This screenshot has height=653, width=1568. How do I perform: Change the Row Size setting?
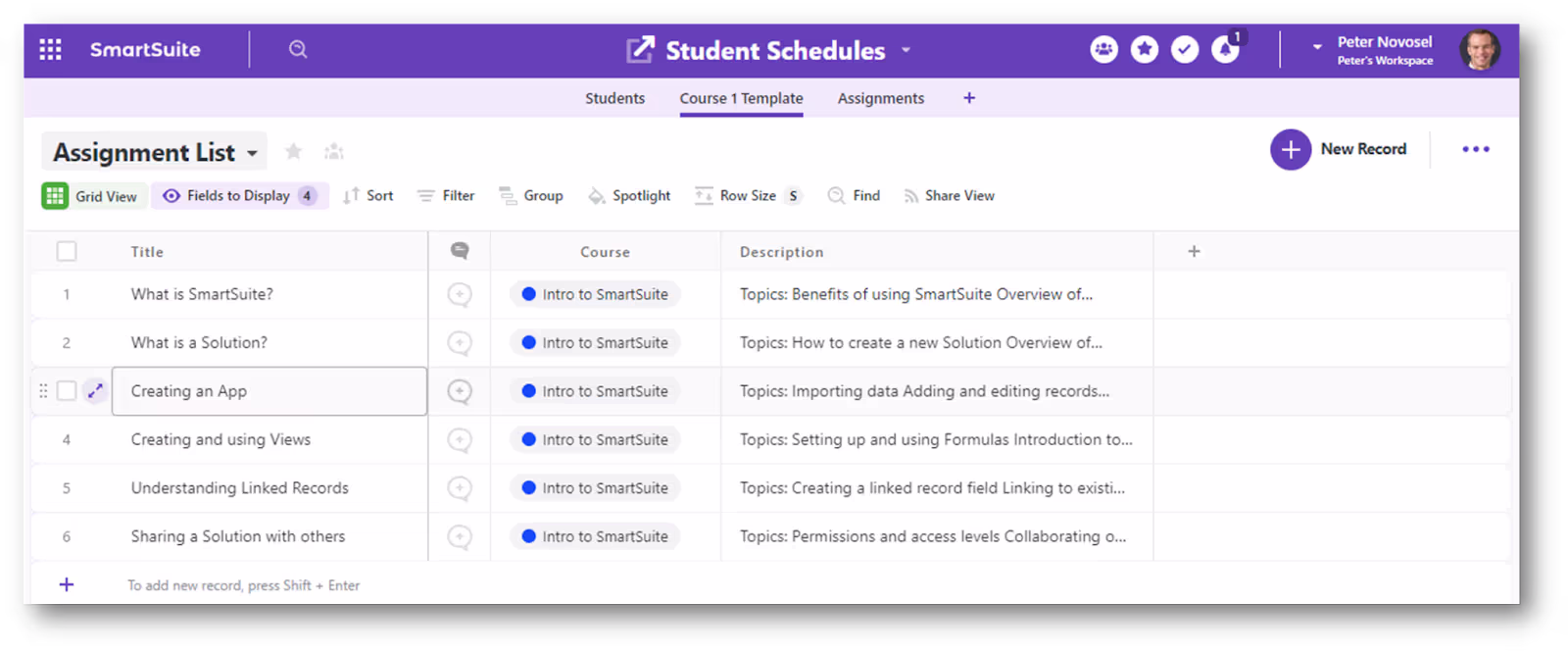(749, 196)
